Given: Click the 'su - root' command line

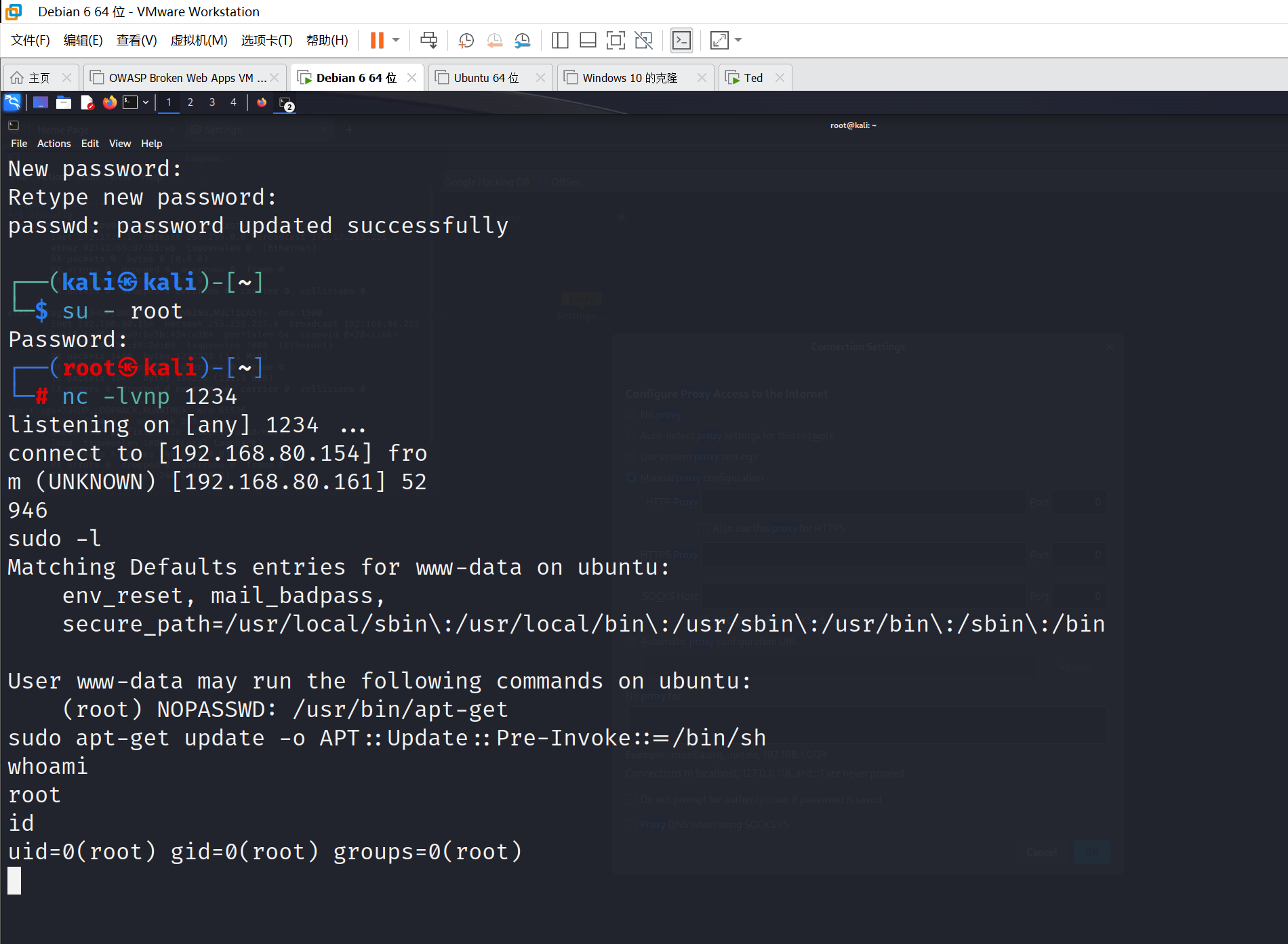Looking at the screenshot, I should click(122, 311).
